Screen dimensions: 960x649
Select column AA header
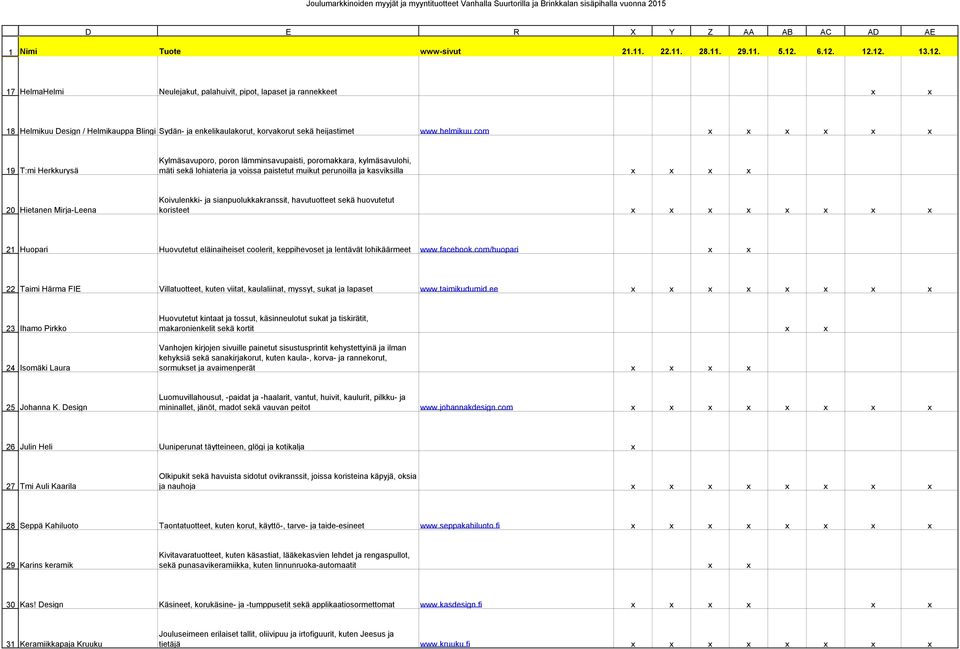coord(748,31)
